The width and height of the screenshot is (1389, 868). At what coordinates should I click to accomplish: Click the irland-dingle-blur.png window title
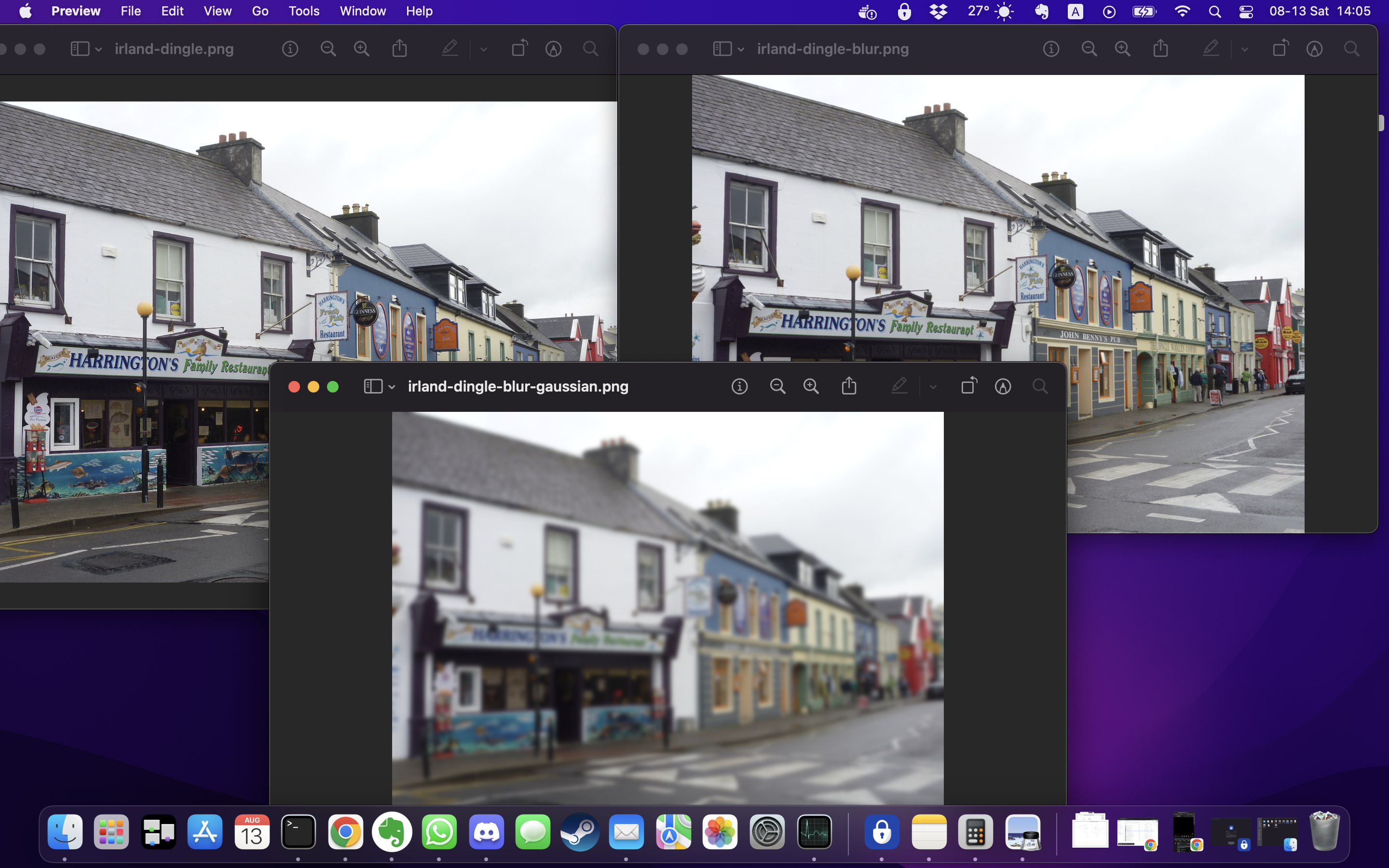pyautogui.click(x=833, y=49)
